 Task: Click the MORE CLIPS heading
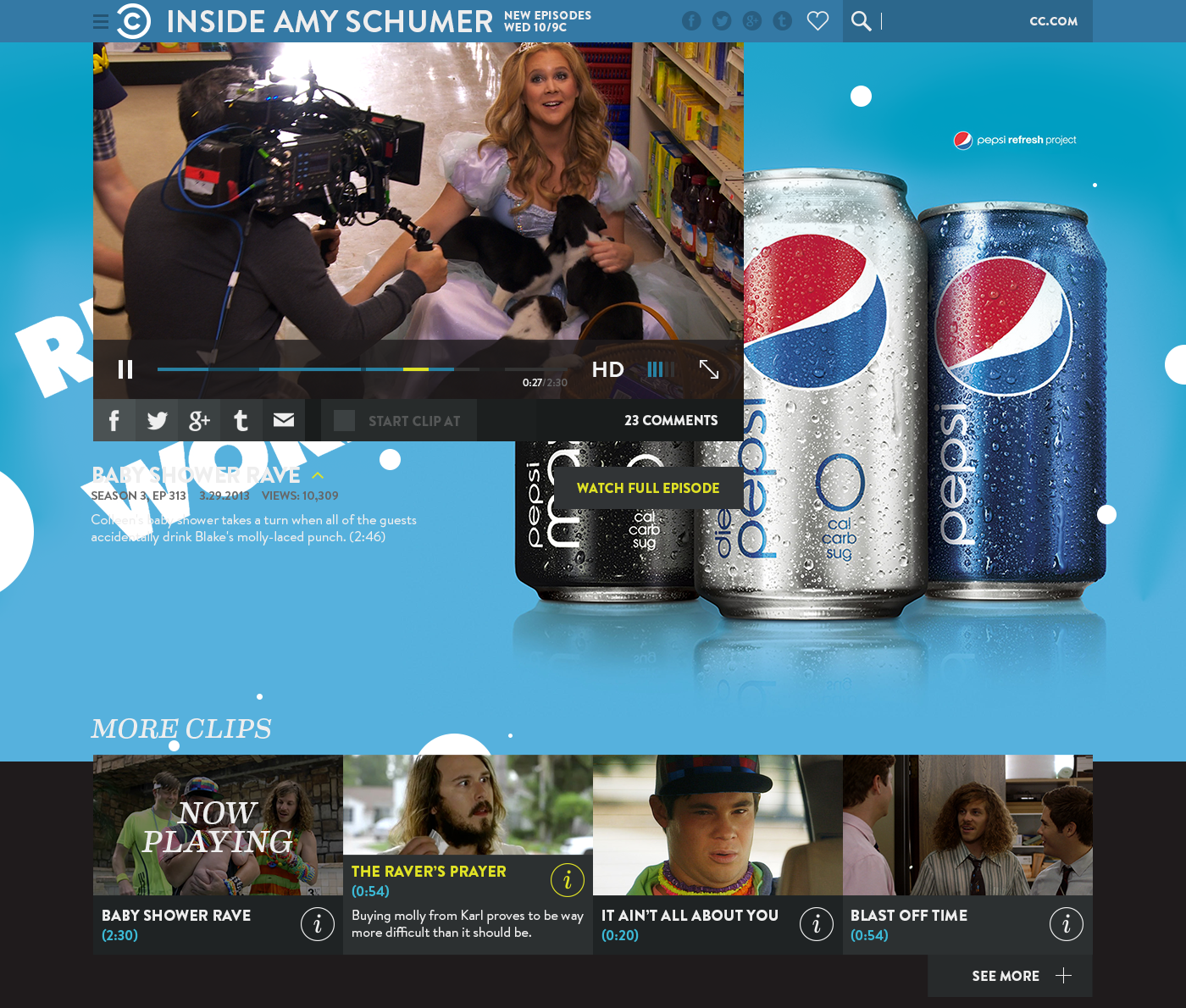tap(181, 728)
